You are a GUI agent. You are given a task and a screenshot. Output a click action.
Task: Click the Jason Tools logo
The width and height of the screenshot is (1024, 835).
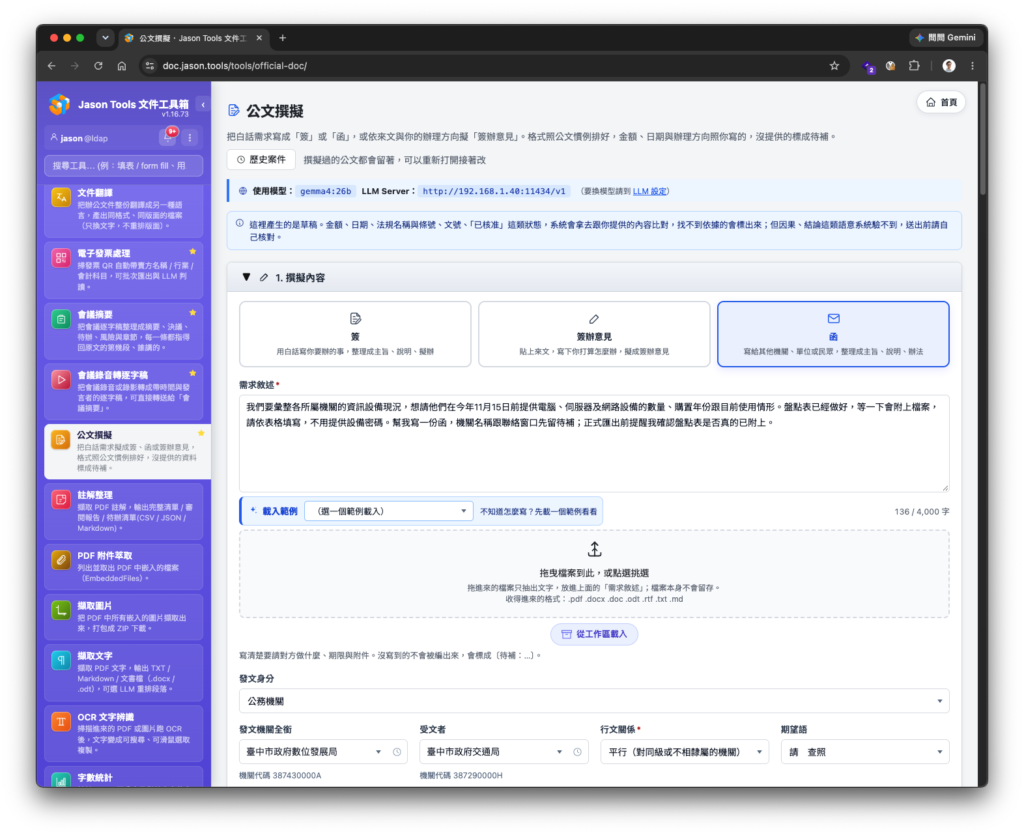pos(59,104)
